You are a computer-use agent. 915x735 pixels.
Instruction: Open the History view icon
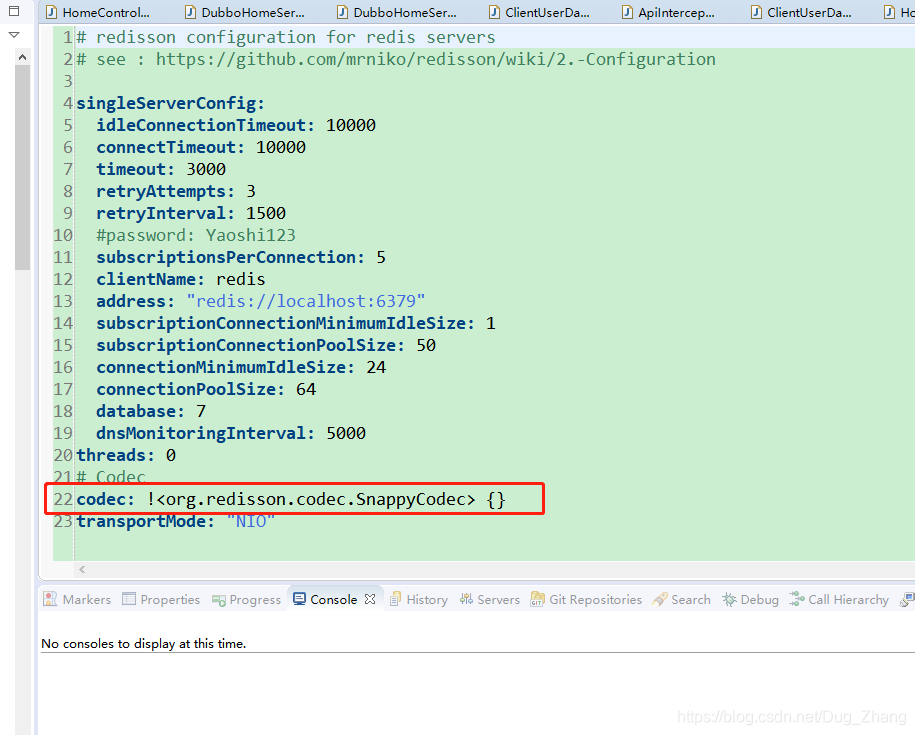click(x=396, y=599)
